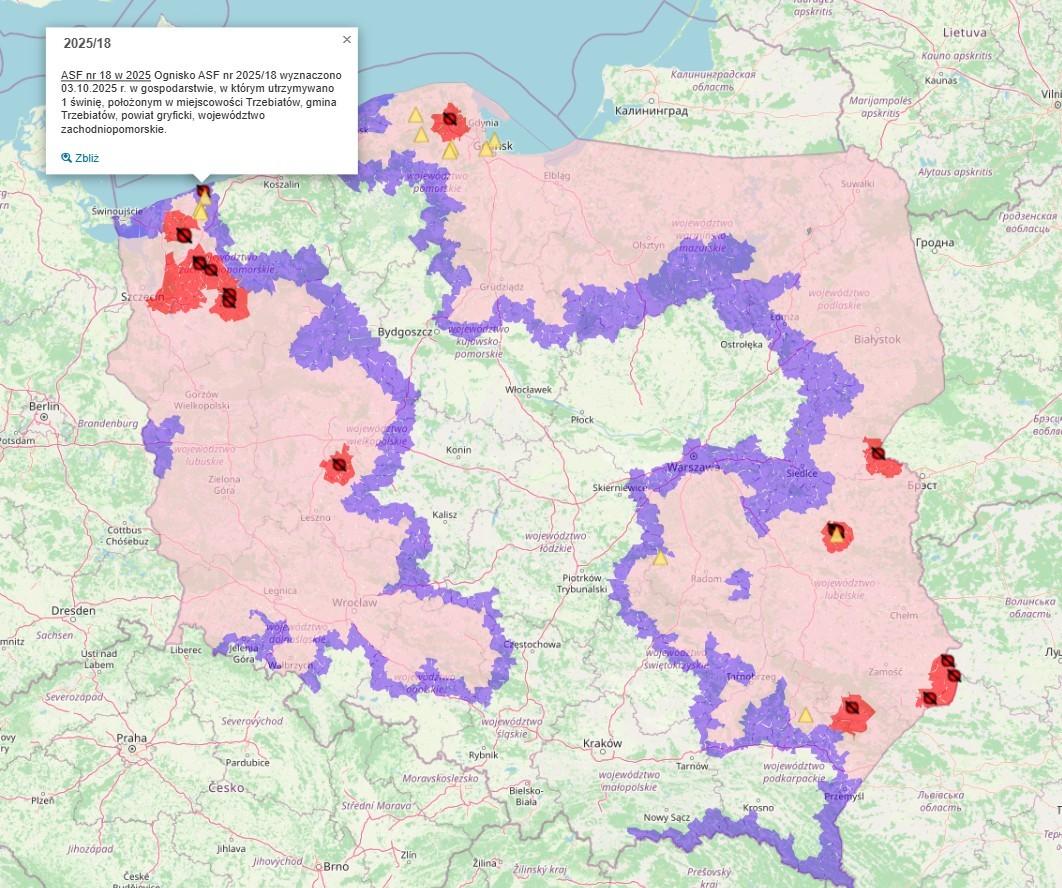Image resolution: width=1062 pixels, height=888 pixels.
Task: Select the outbreak marker near the Brest border
Action: 877,454
